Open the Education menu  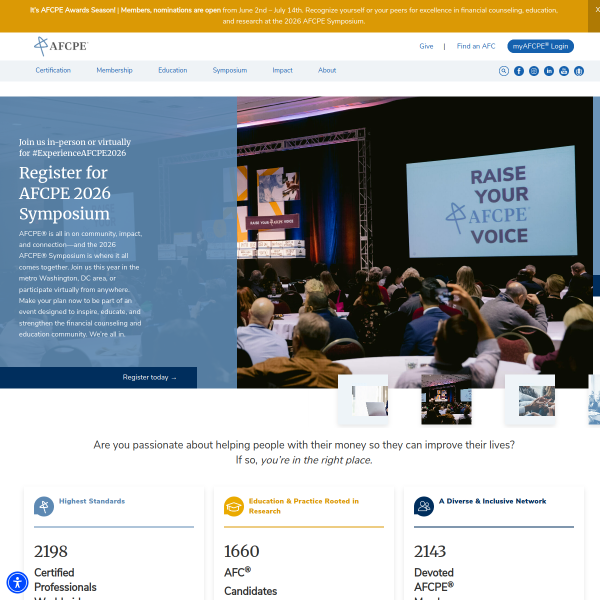(x=173, y=70)
